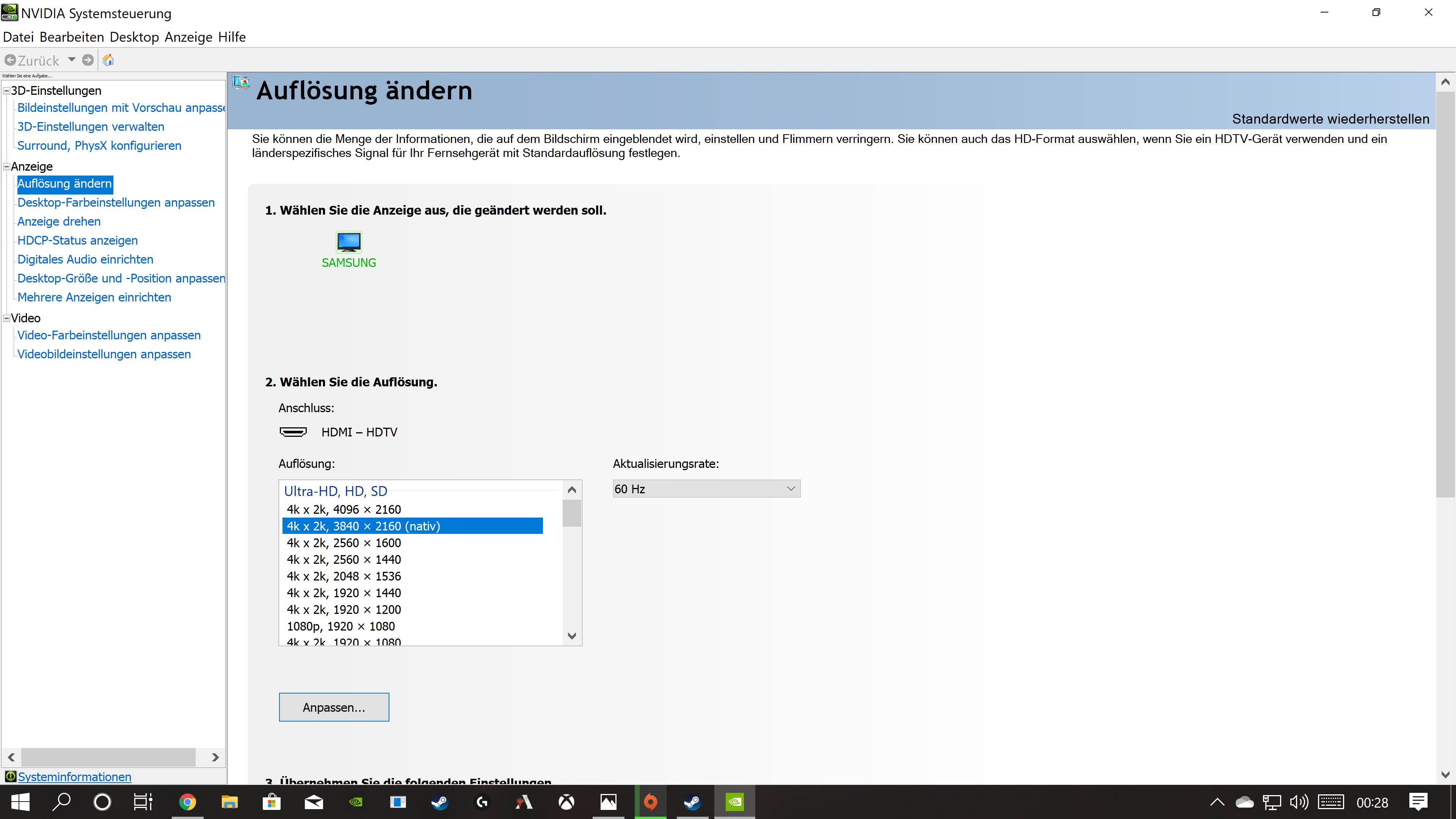Open Systeminformationen link

point(74,777)
